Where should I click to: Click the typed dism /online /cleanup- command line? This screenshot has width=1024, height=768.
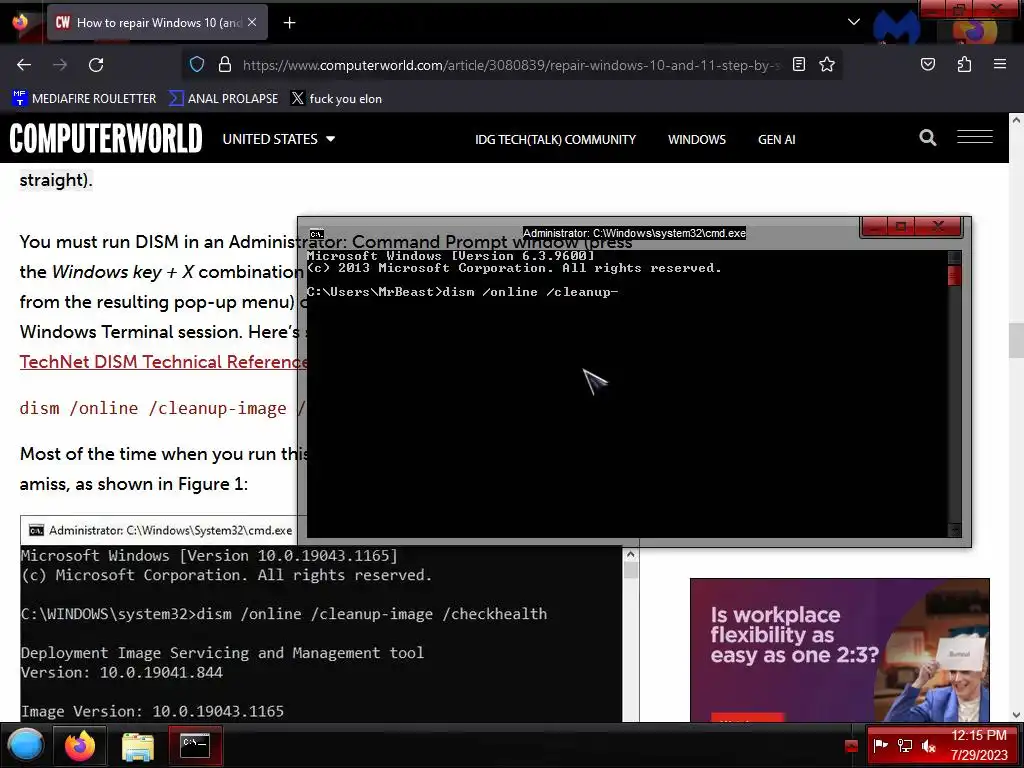[462, 292]
